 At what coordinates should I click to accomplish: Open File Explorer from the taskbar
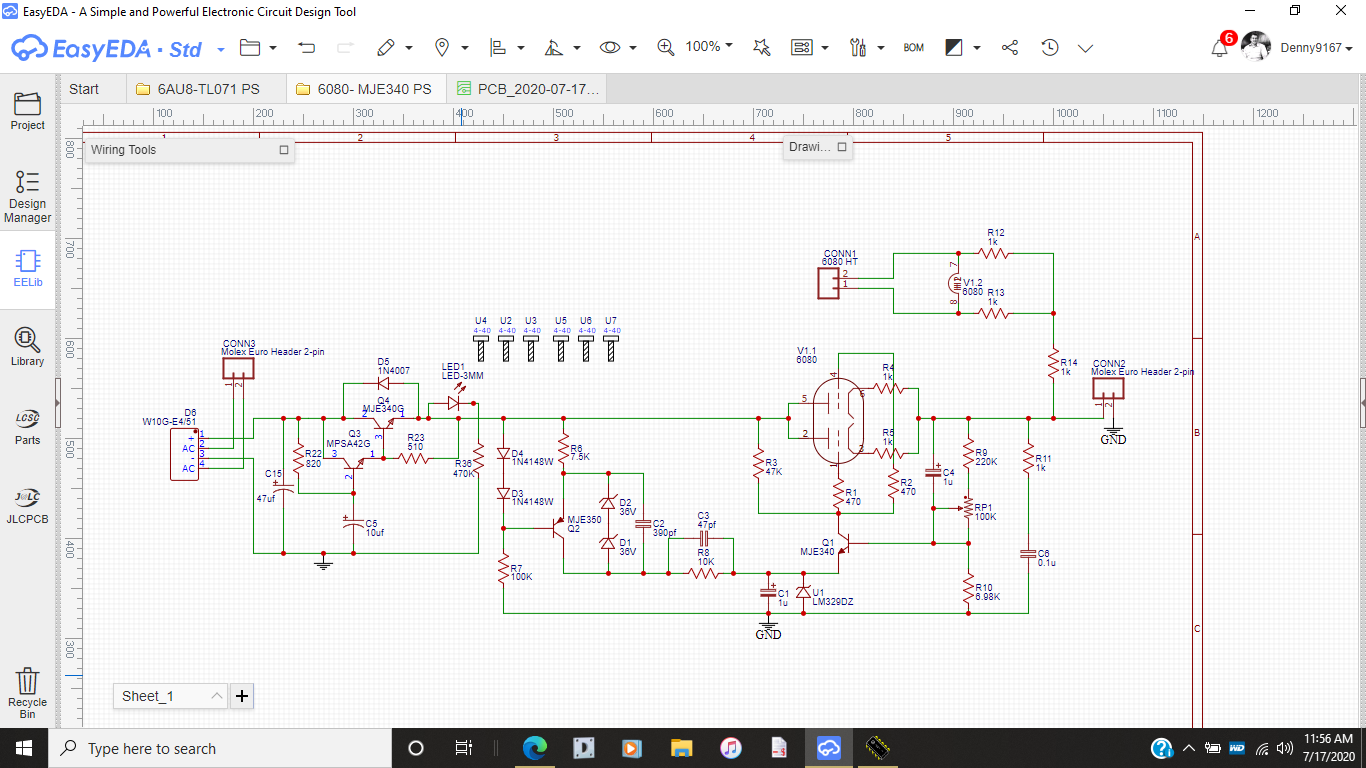click(682, 748)
